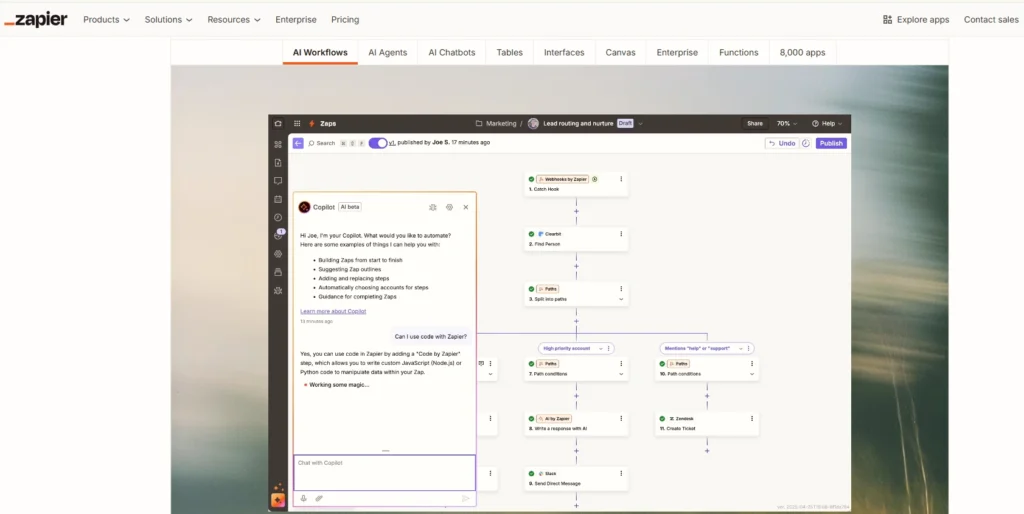1024x514 pixels.
Task: Click the Share button
Action: 755,123
